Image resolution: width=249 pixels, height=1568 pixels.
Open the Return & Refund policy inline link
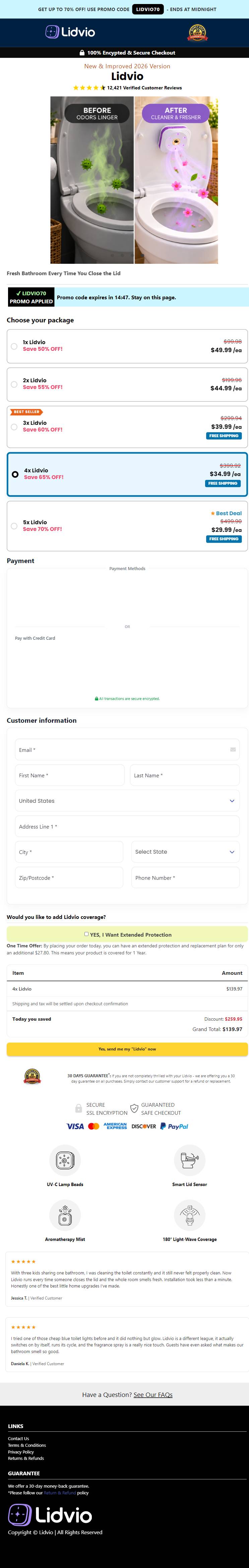click(x=60, y=1493)
